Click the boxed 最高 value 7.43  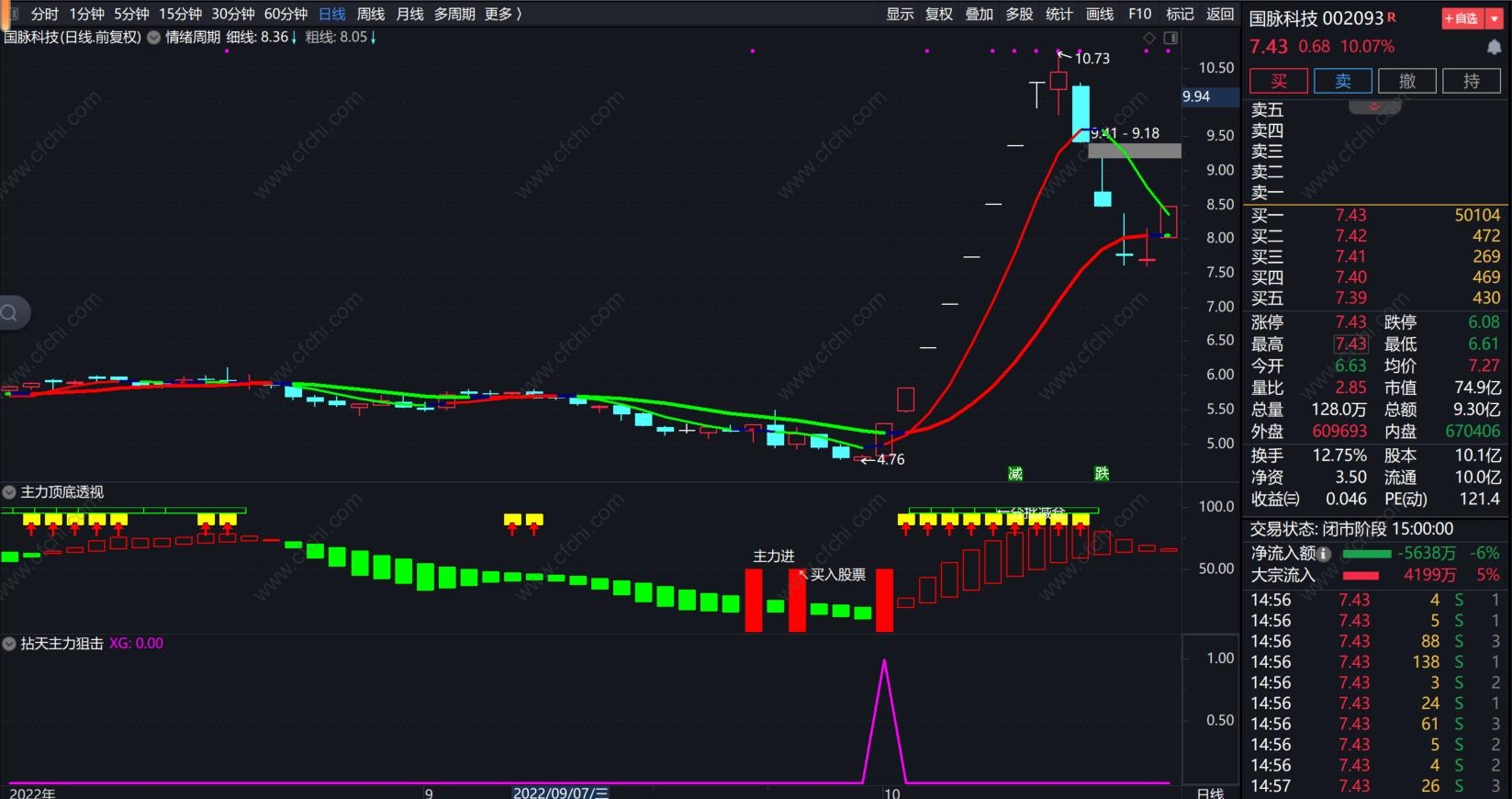click(x=1350, y=344)
